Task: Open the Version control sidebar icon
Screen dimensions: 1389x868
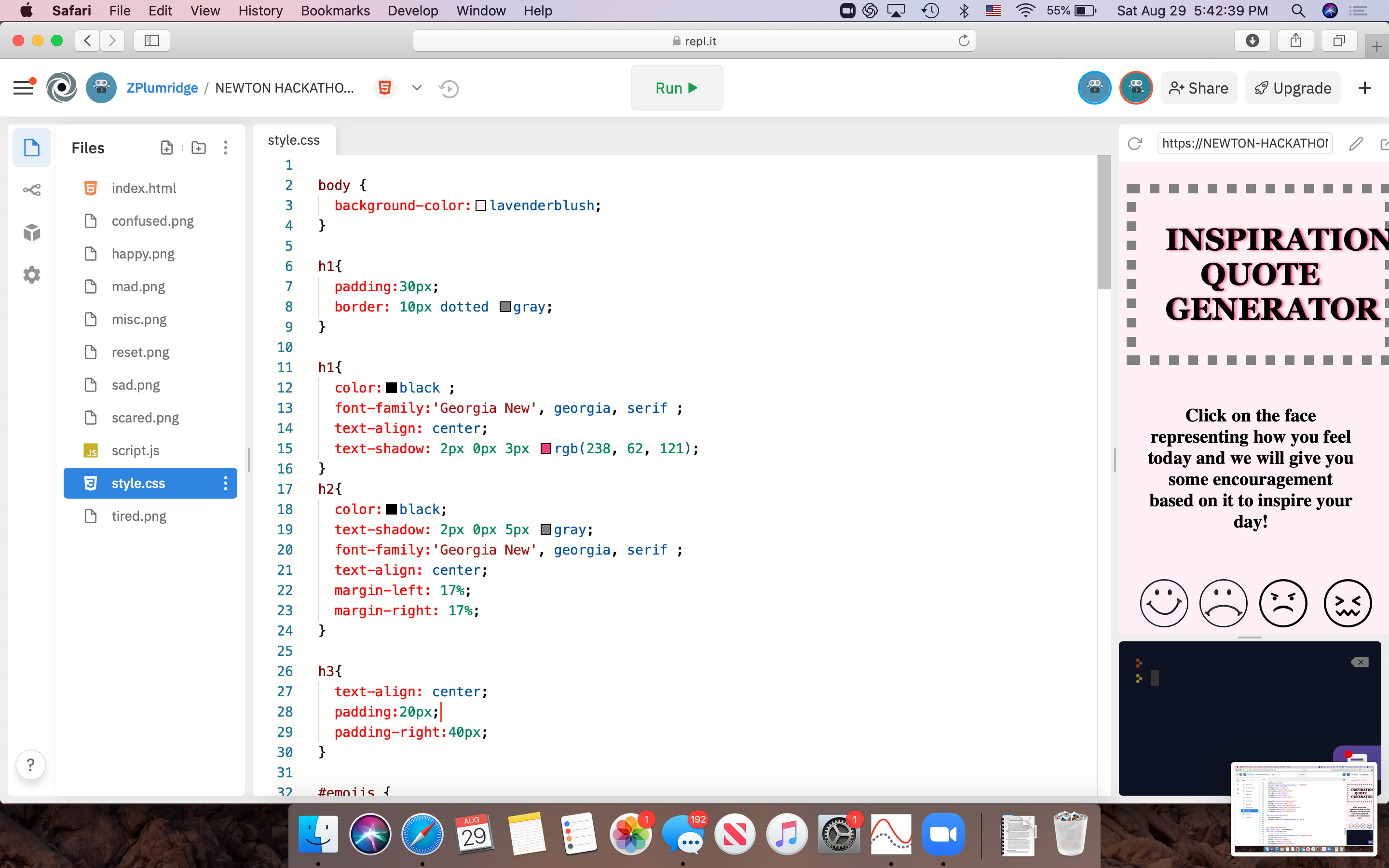Action: [x=31, y=190]
